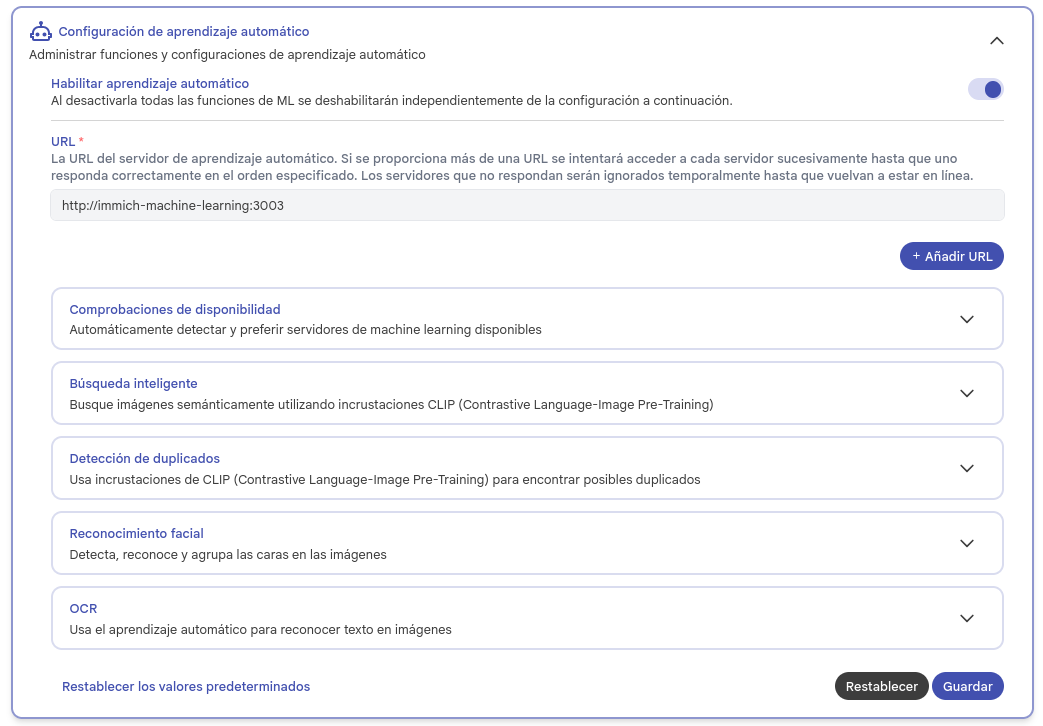Click Restablecer los valores predeterminados link
This screenshot has height=726, width=1043.
186,687
